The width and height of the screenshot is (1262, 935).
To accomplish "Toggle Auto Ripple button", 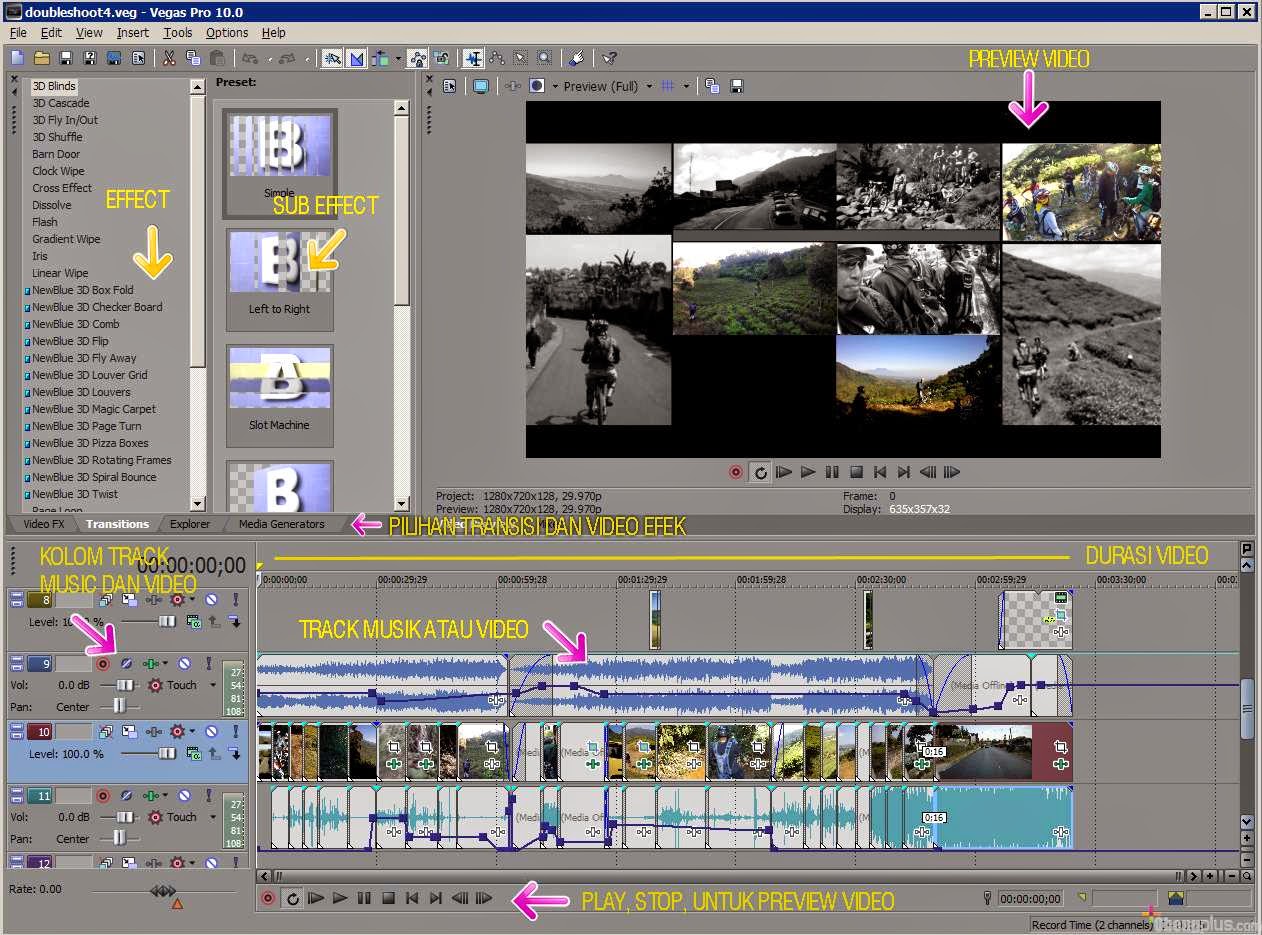I will point(381,58).
